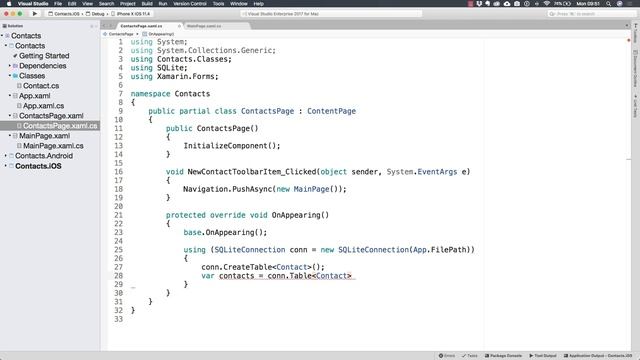The width and height of the screenshot is (640, 360).
Task: Click the user avatar icon in menu bar
Action: pos(619,4)
